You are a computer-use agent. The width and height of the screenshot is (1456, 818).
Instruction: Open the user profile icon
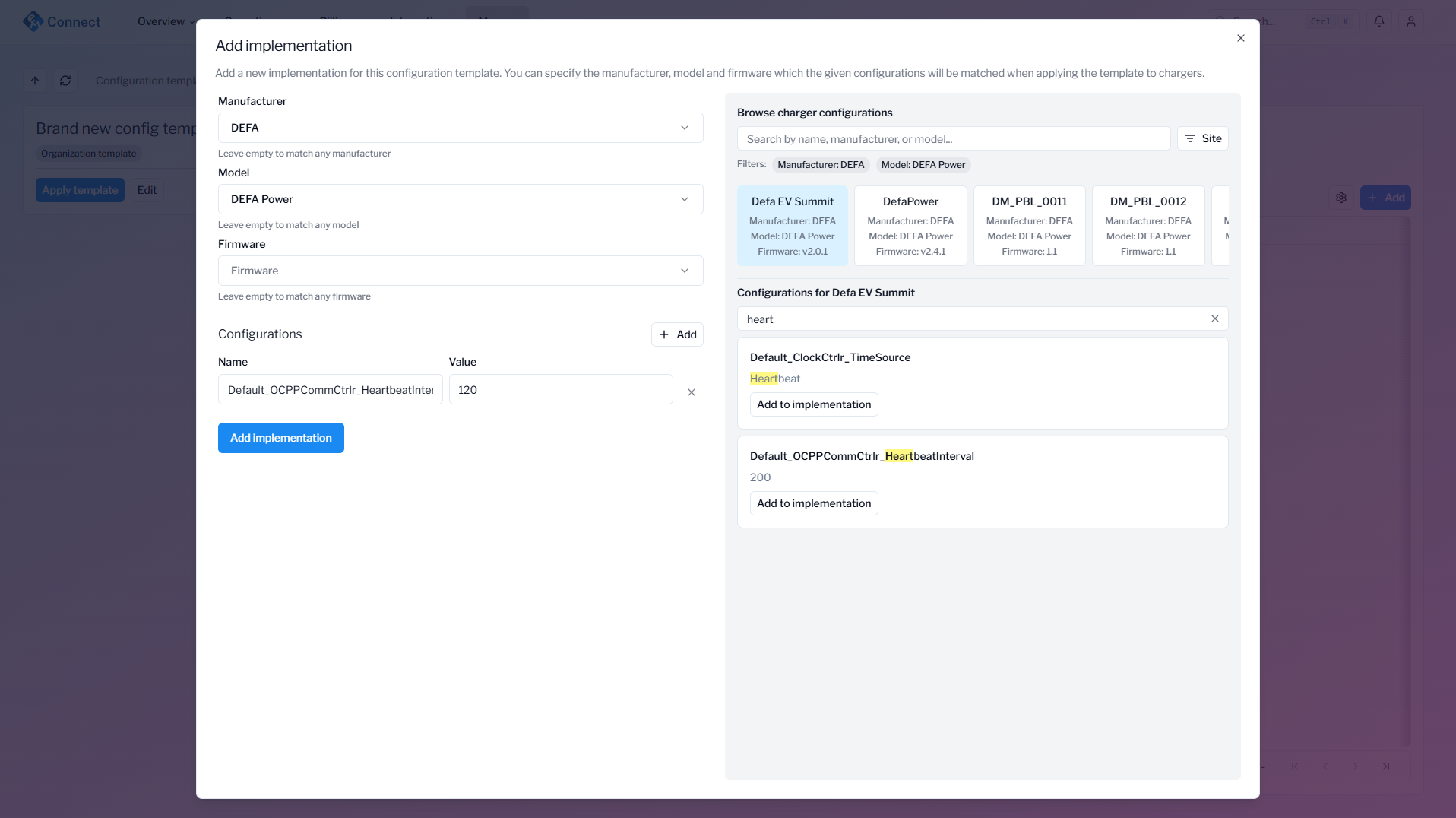point(1410,21)
